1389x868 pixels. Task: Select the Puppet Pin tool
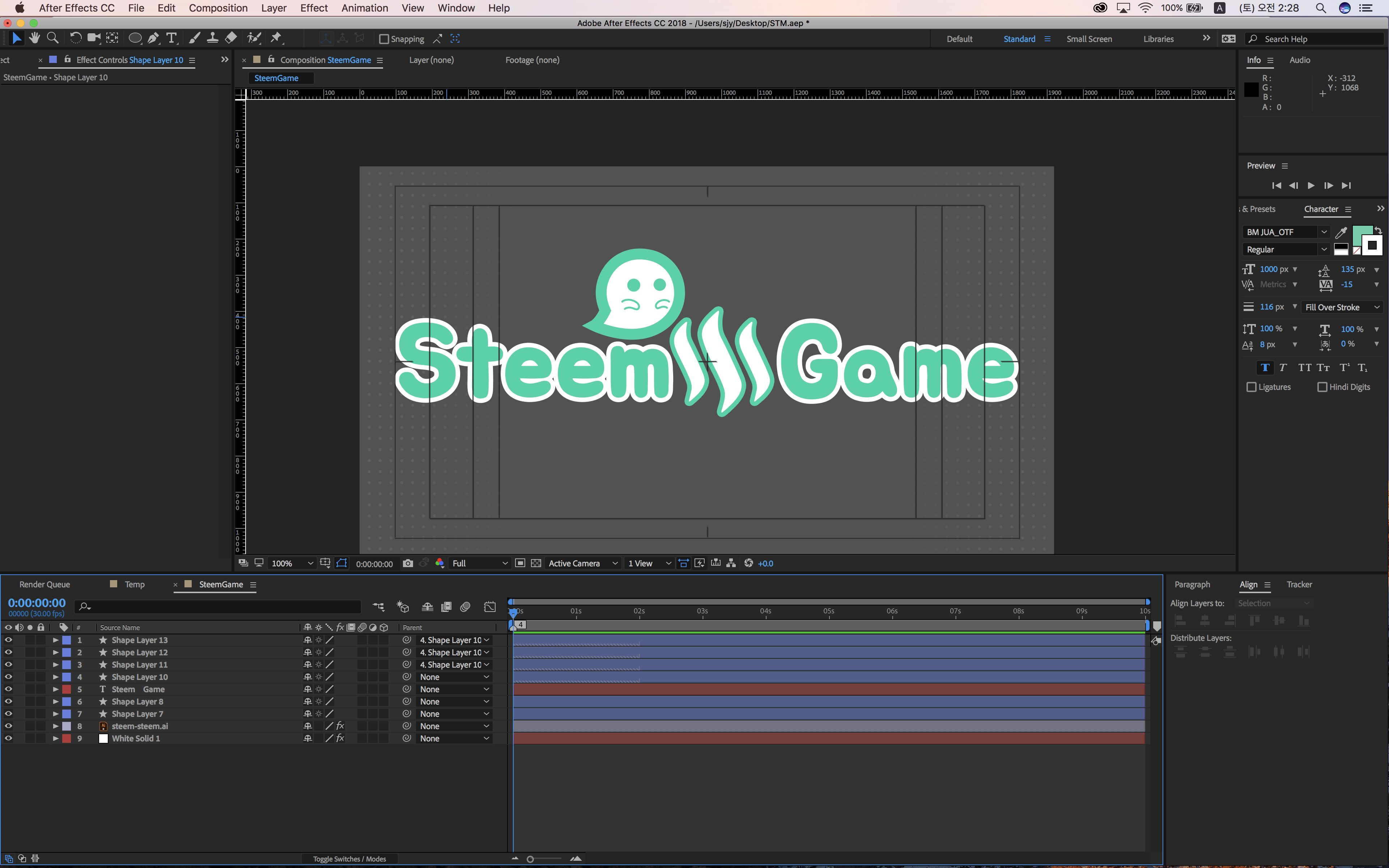point(276,38)
